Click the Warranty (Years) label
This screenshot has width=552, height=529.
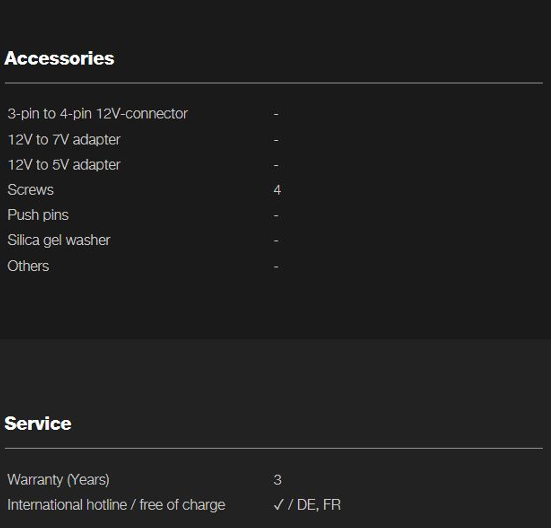pos(58,480)
